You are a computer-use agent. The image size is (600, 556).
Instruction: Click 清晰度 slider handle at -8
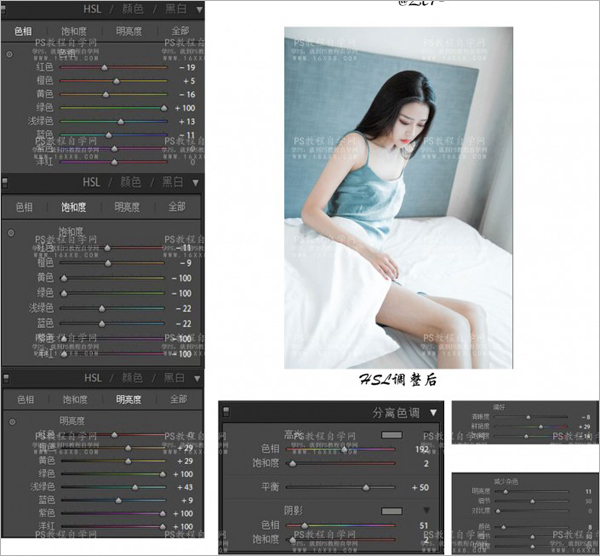528,417
